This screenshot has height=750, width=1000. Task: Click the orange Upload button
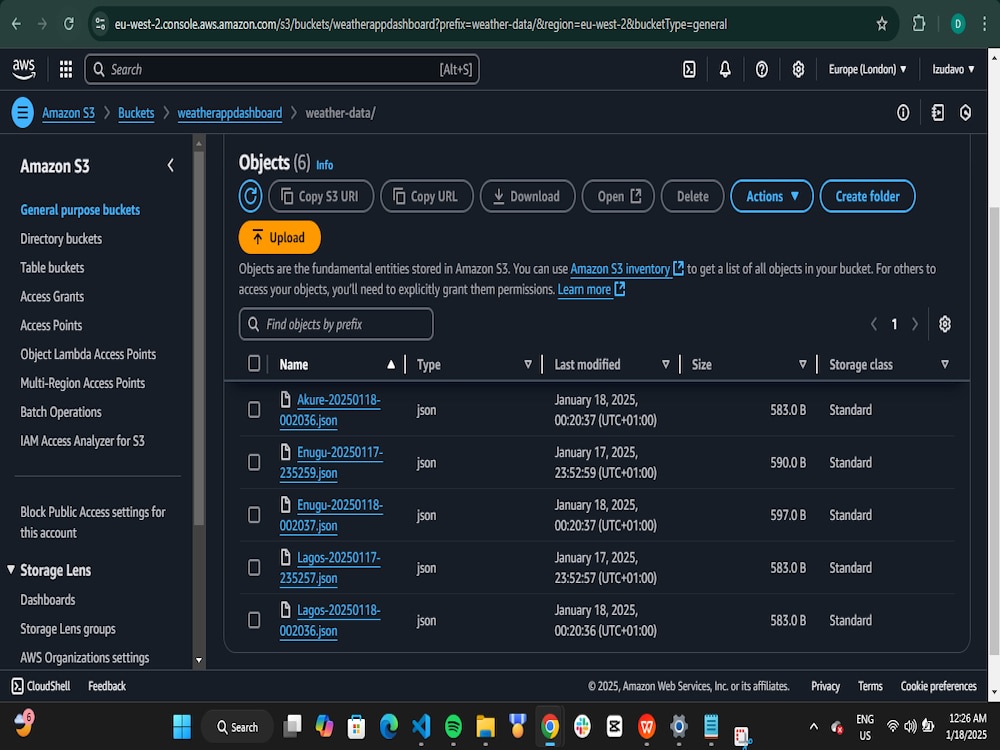[x=279, y=237]
